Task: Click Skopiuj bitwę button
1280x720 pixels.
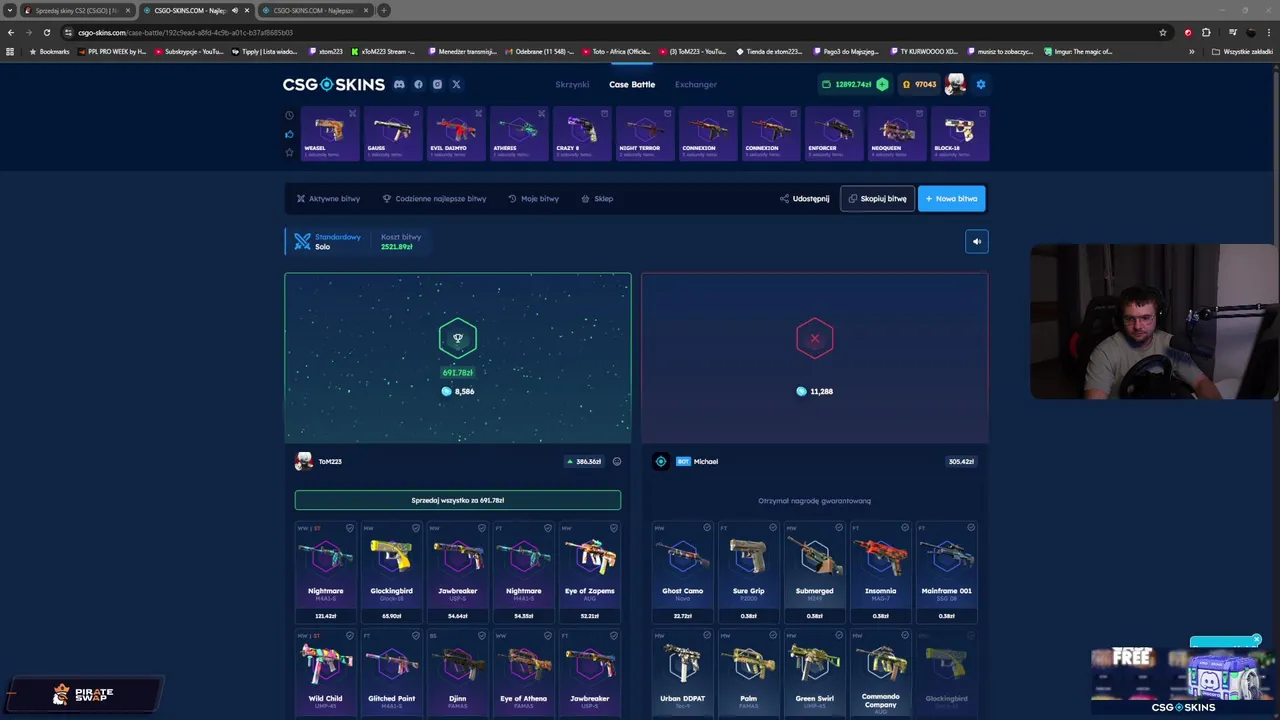Action: pos(877,199)
